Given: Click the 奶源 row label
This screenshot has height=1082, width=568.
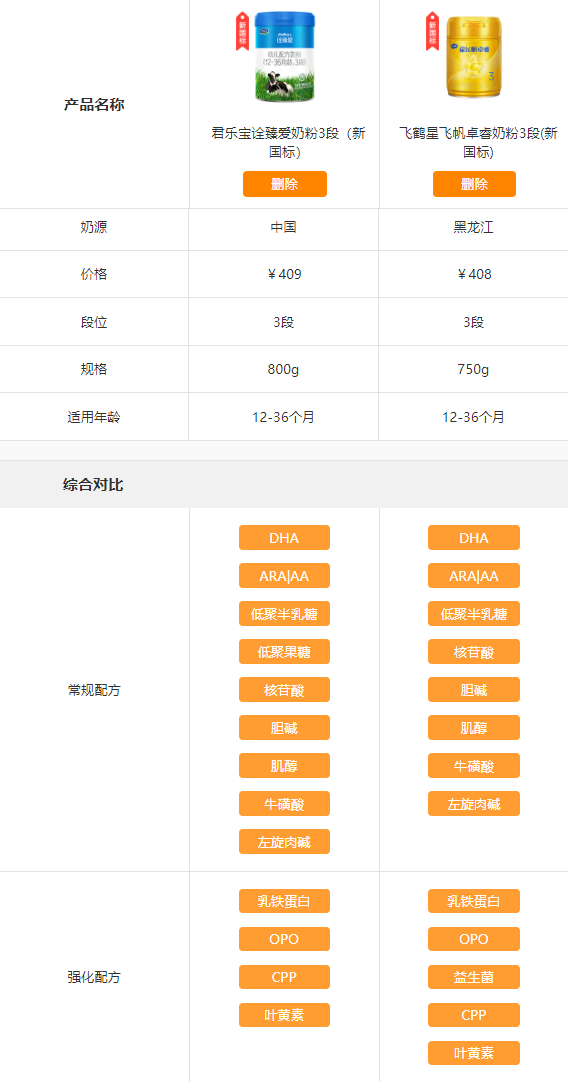Looking at the screenshot, I should point(94,227).
